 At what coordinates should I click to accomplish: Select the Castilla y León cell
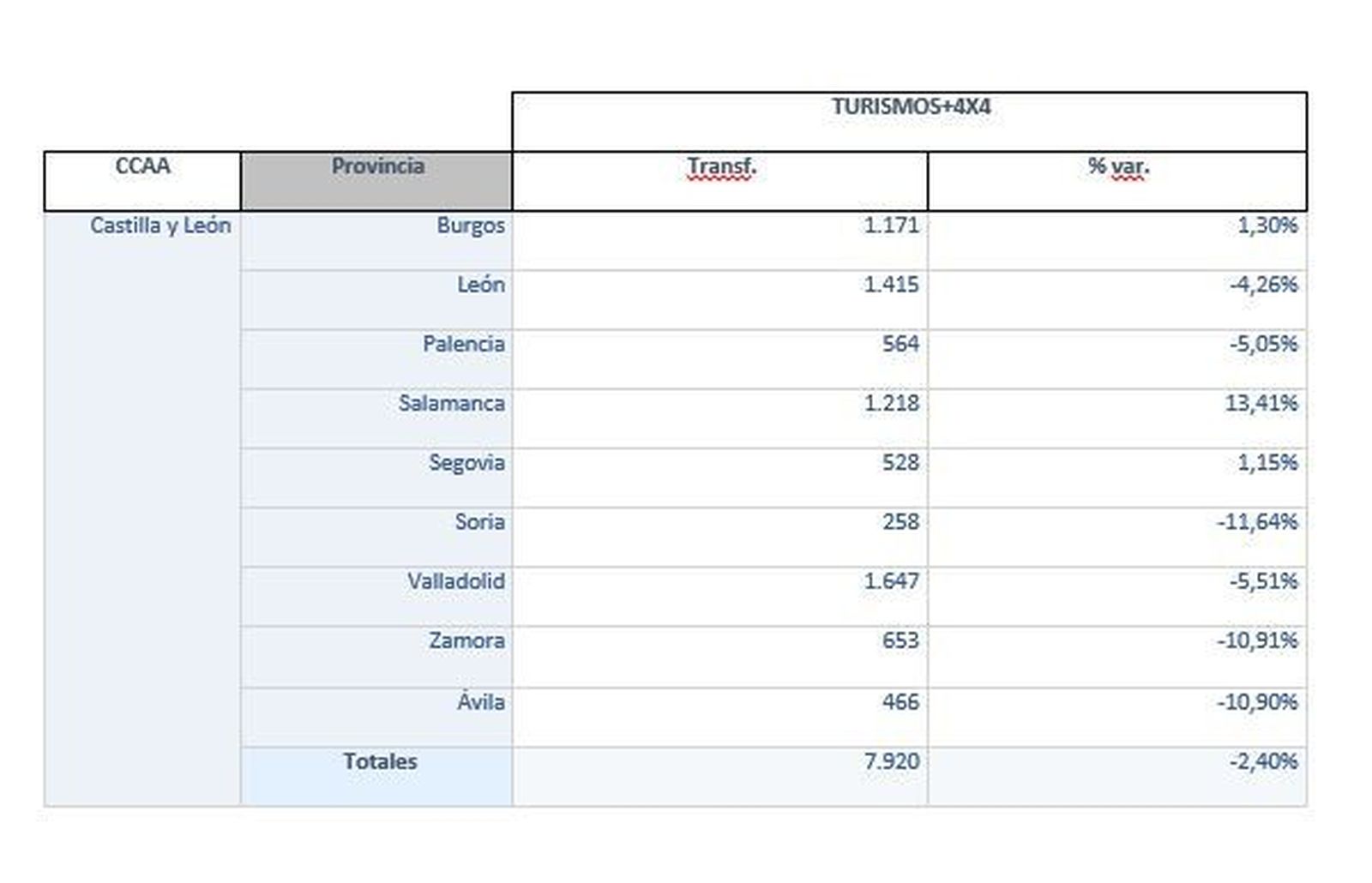click(x=160, y=226)
